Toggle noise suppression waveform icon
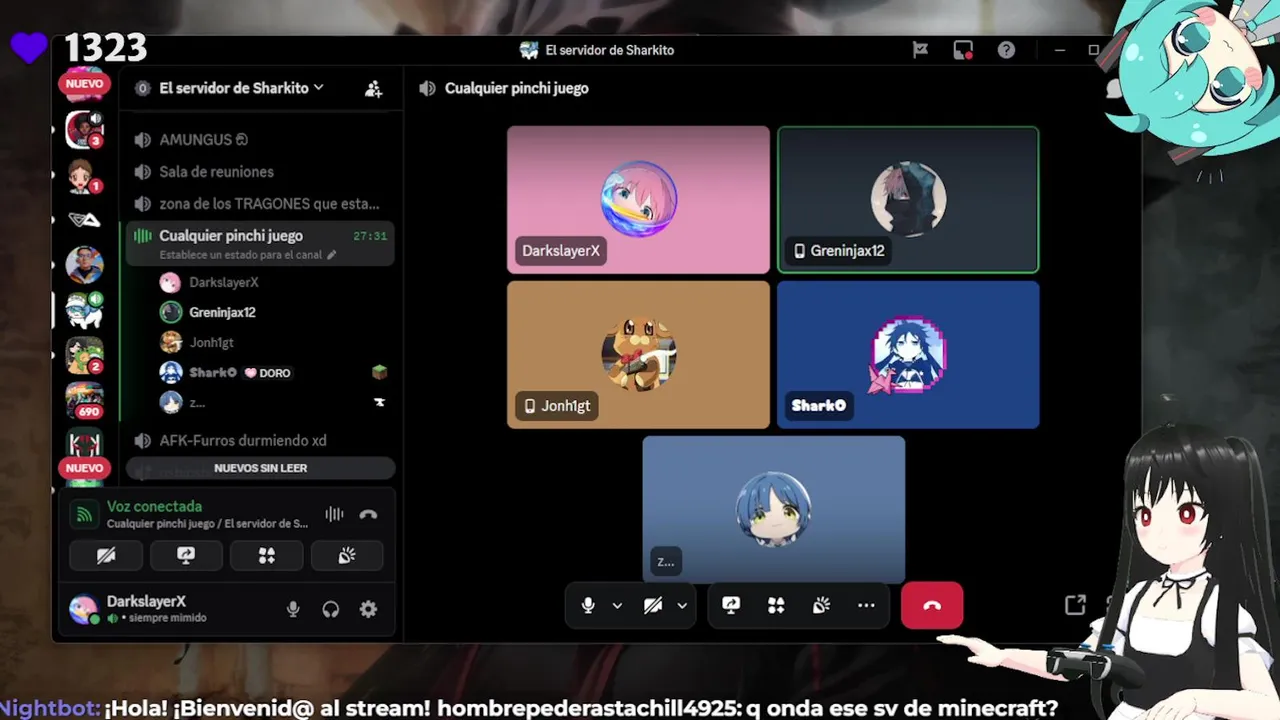Screen dimensions: 1280x720 pyautogui.click(x=334, y=514)
